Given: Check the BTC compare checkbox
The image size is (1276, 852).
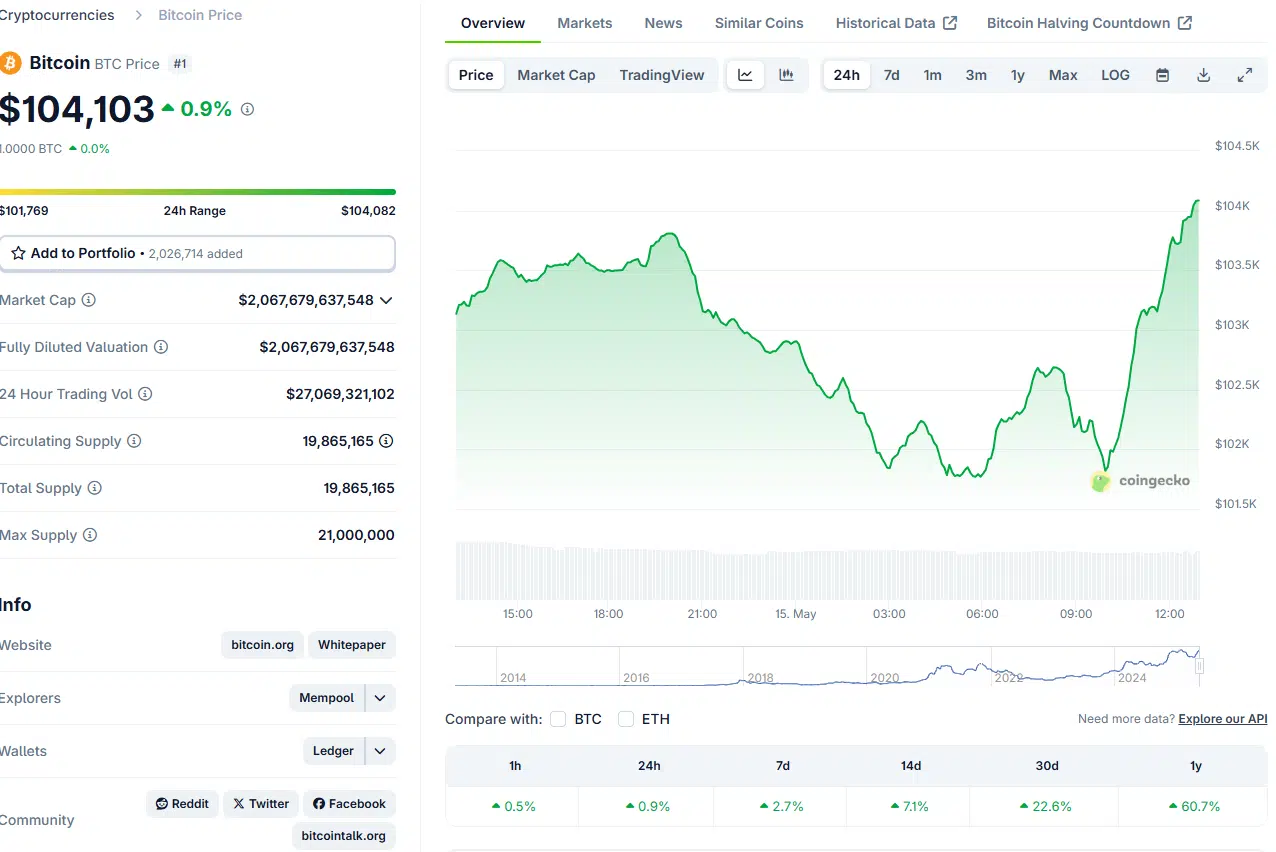Looking at the screenshot, I should pyautogui.click(x=558, y=719).
